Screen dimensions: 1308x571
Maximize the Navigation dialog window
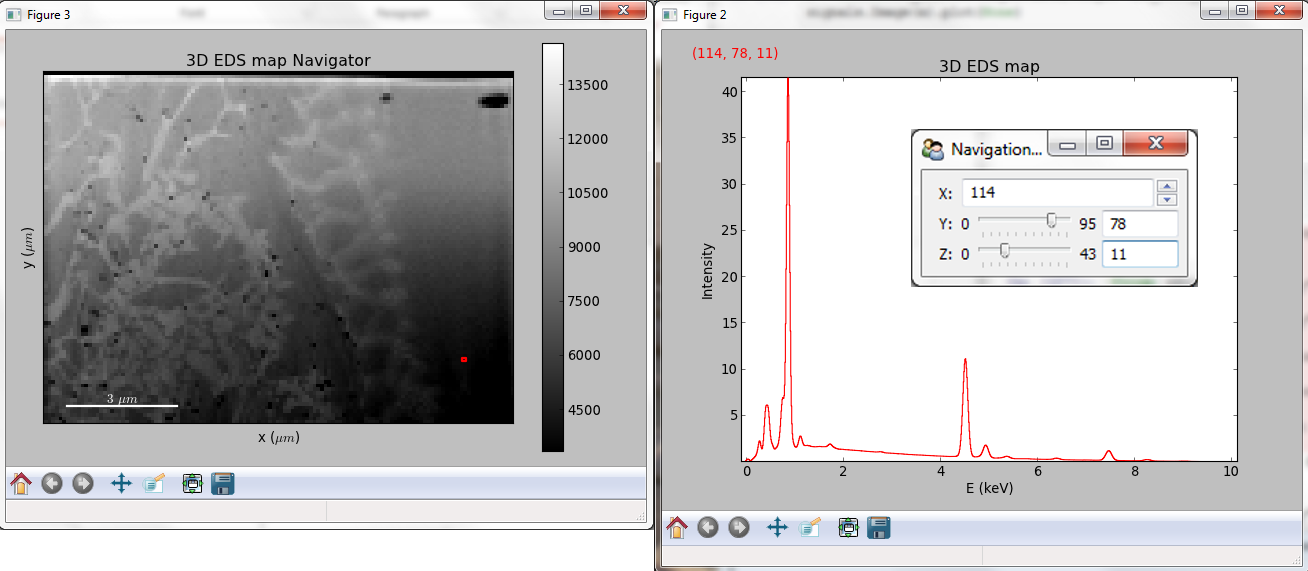coord(1104,144)
